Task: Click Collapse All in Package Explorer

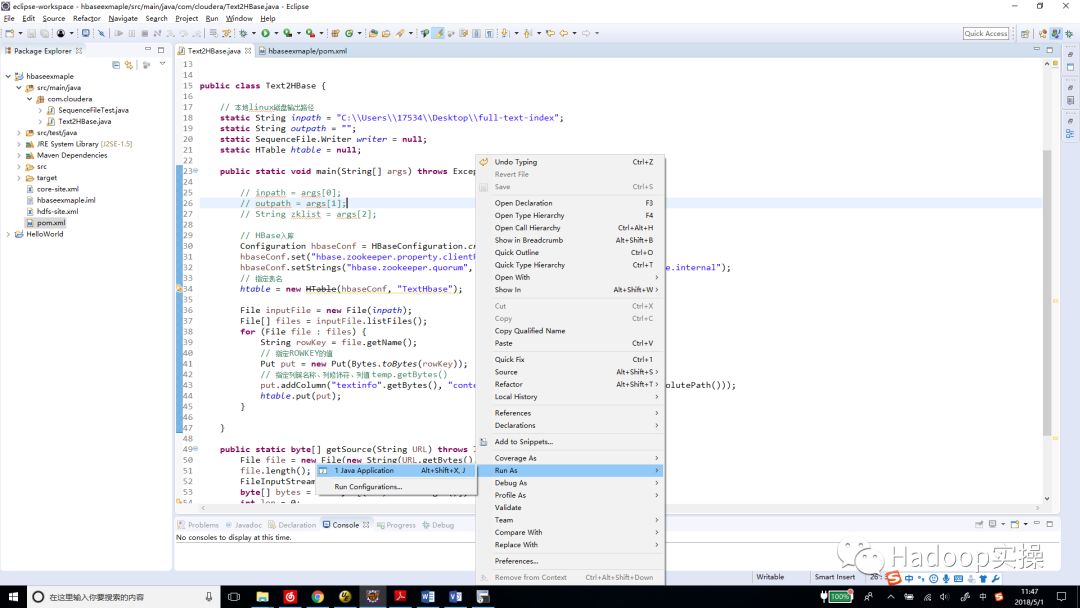Action: [116, 65]
